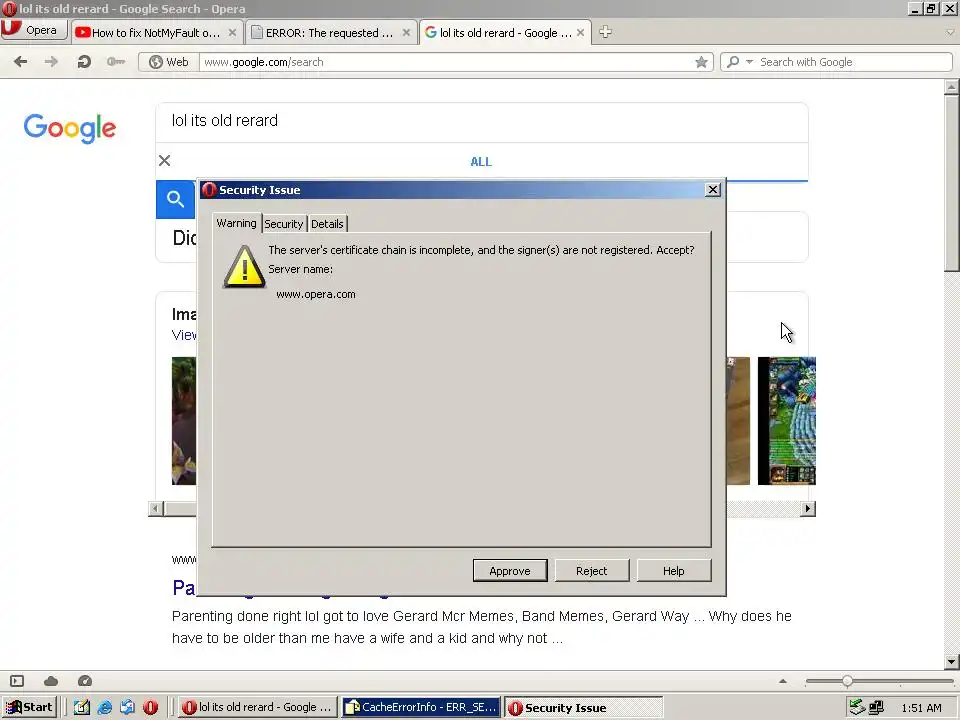Select the ALL results filter
This screenshot has height=720, width=960.
[x=481, y=162]
